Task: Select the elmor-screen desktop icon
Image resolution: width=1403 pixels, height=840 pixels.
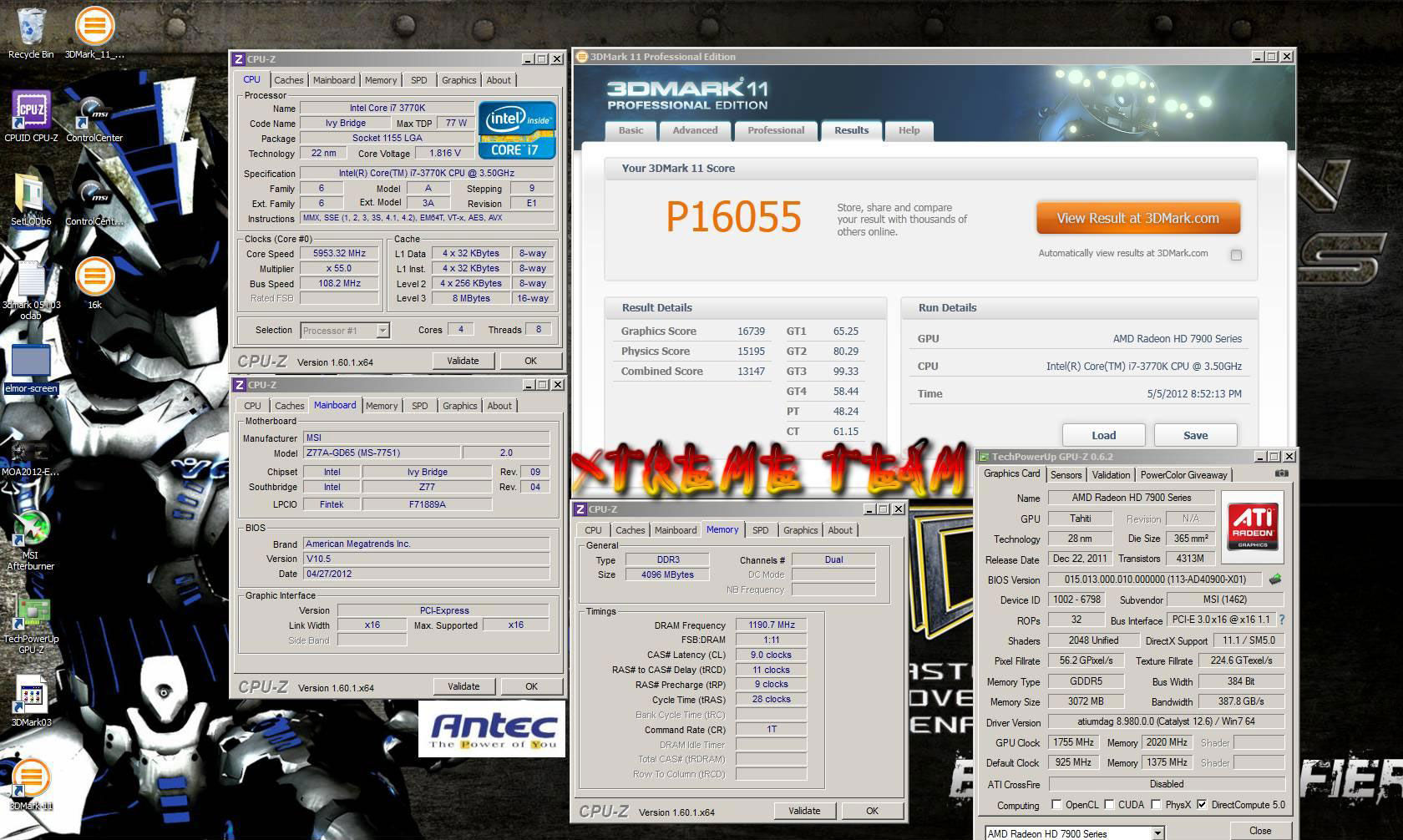Action: (x=31, y=370)
